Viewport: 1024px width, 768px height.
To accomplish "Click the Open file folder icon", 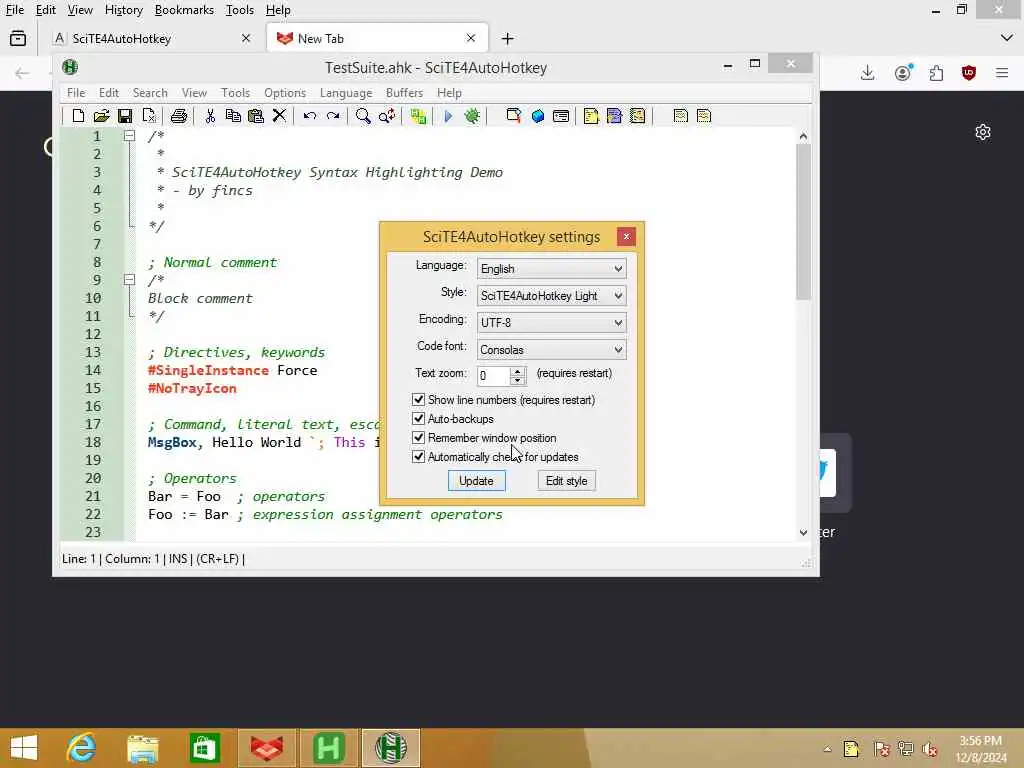I will [101, 116].
